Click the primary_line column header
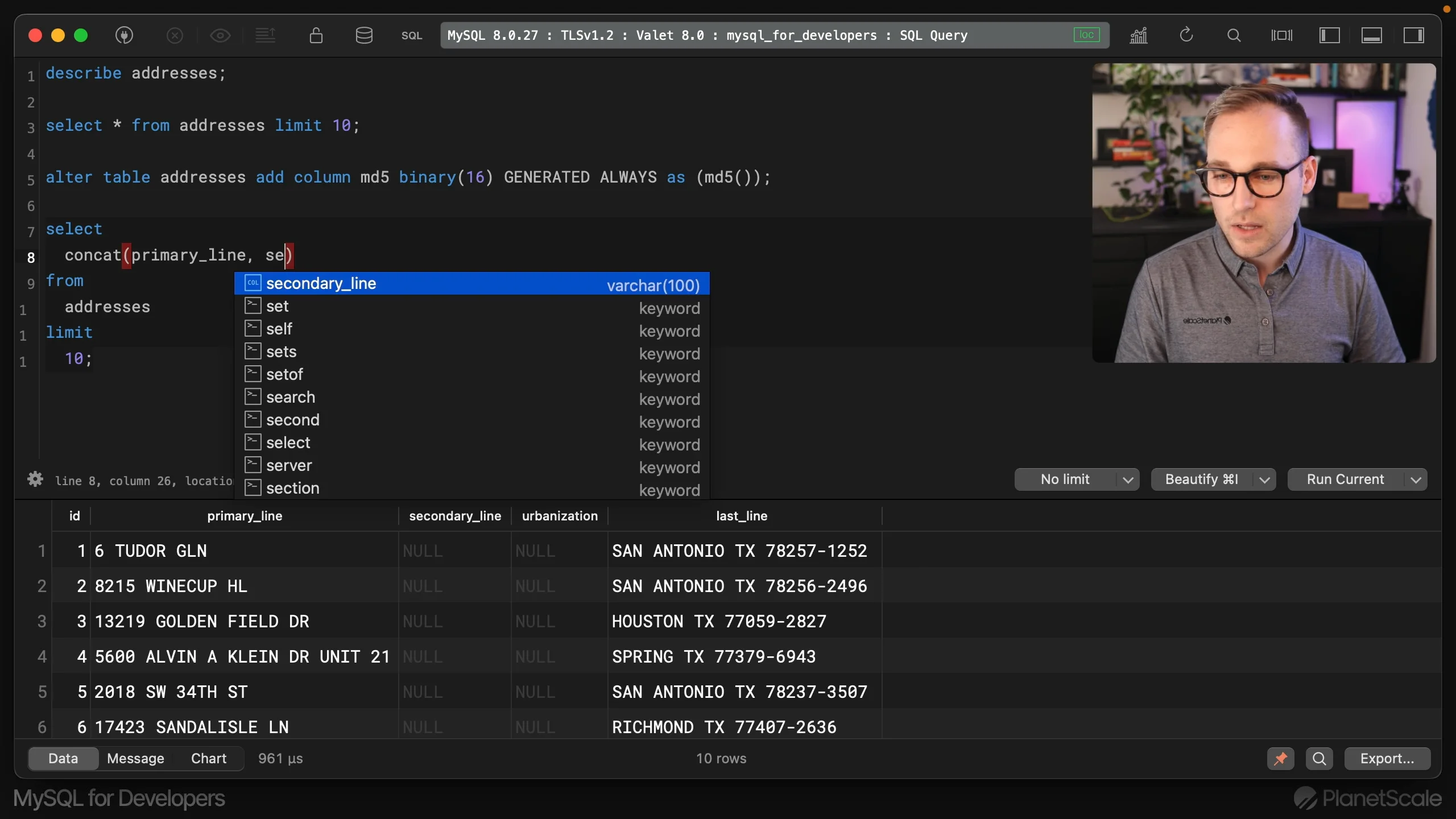The width and height of the screenshot is (1456, 819). click(245, 516)
